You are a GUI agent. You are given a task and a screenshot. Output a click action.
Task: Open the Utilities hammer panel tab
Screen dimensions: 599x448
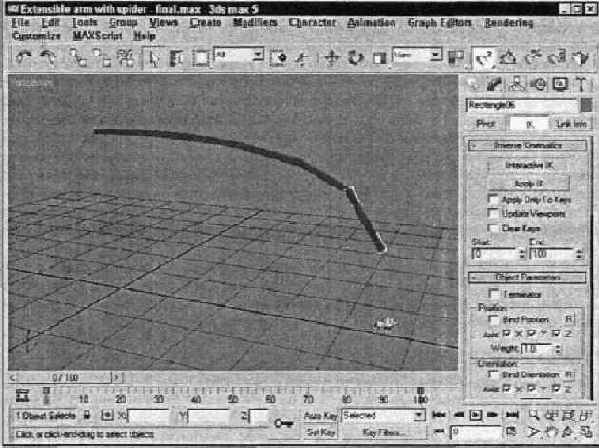581,84
